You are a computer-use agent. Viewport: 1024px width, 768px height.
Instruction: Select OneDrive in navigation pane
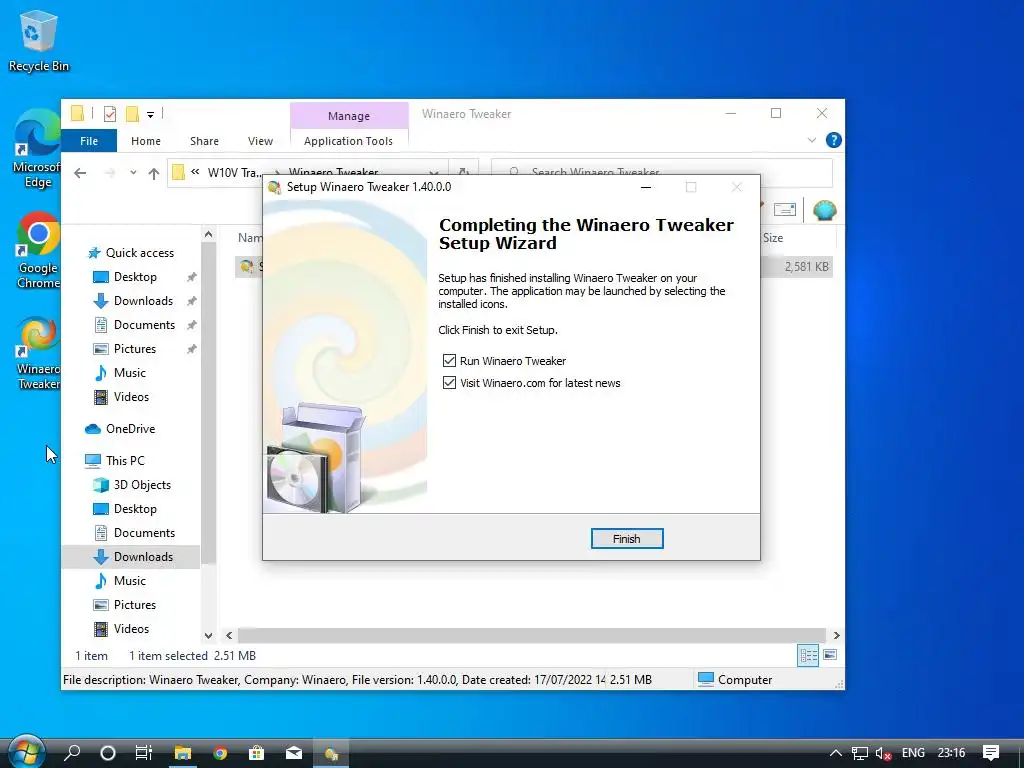coord(130,429)
